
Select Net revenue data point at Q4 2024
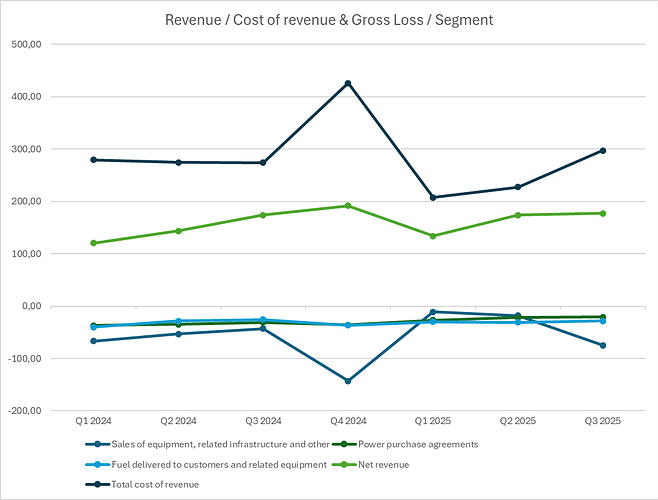tap(348, 206)
